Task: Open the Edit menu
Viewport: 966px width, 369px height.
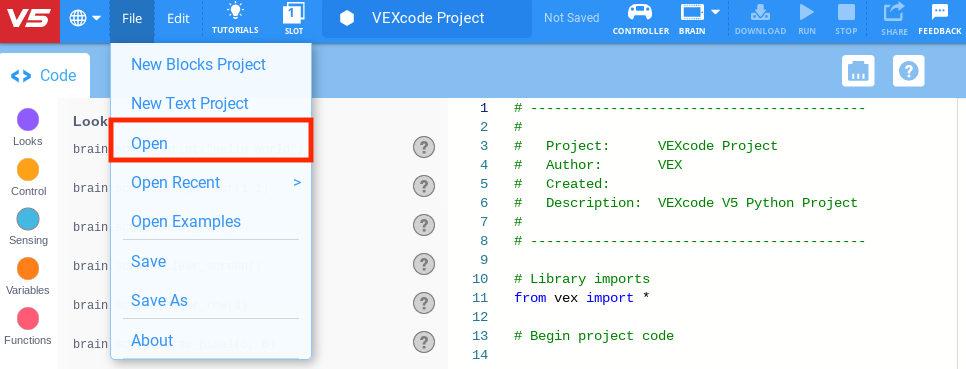Action: coord(178,18)
